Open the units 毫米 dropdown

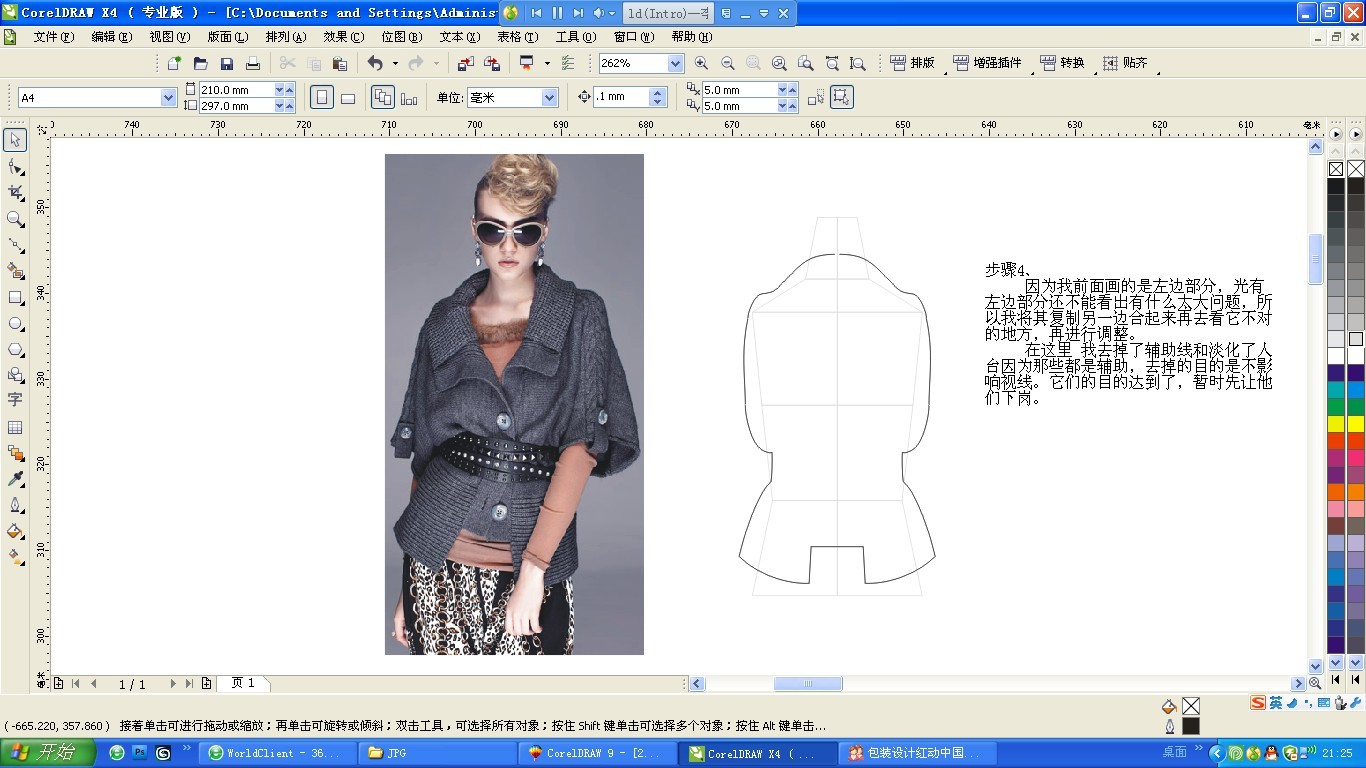click(549, 98)
